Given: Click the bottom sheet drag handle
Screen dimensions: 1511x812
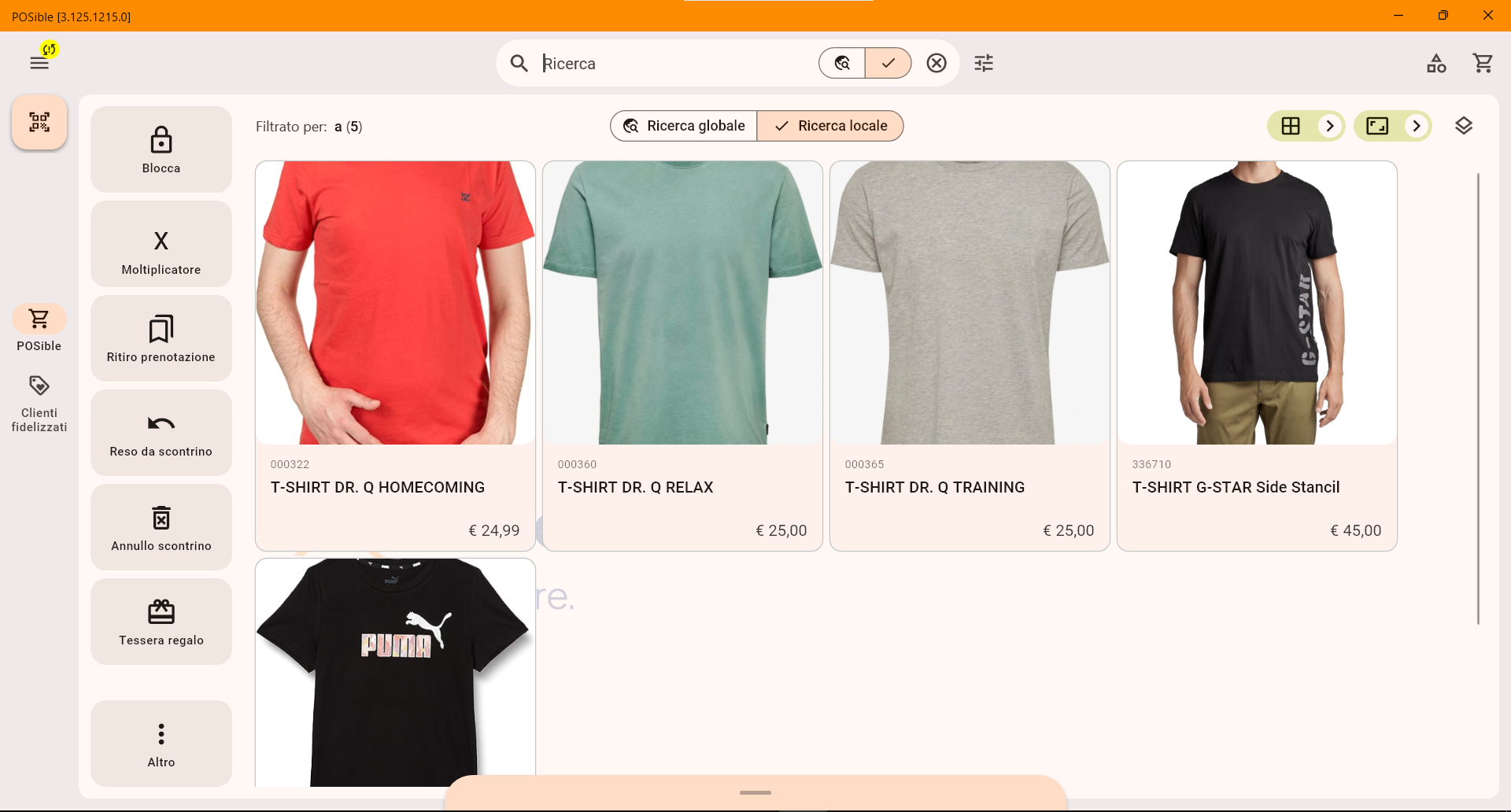Looking at the screenshot, I should point(755,792).
